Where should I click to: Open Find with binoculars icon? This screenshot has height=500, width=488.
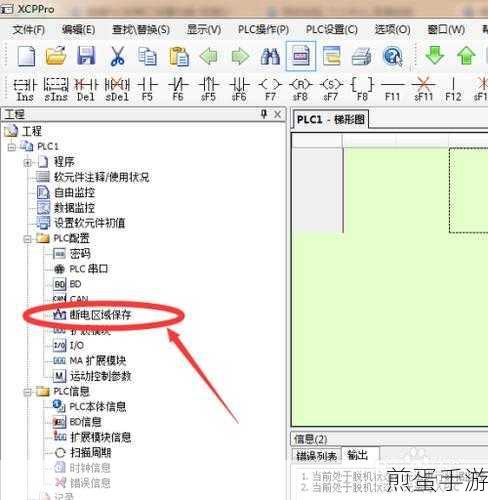270,56
